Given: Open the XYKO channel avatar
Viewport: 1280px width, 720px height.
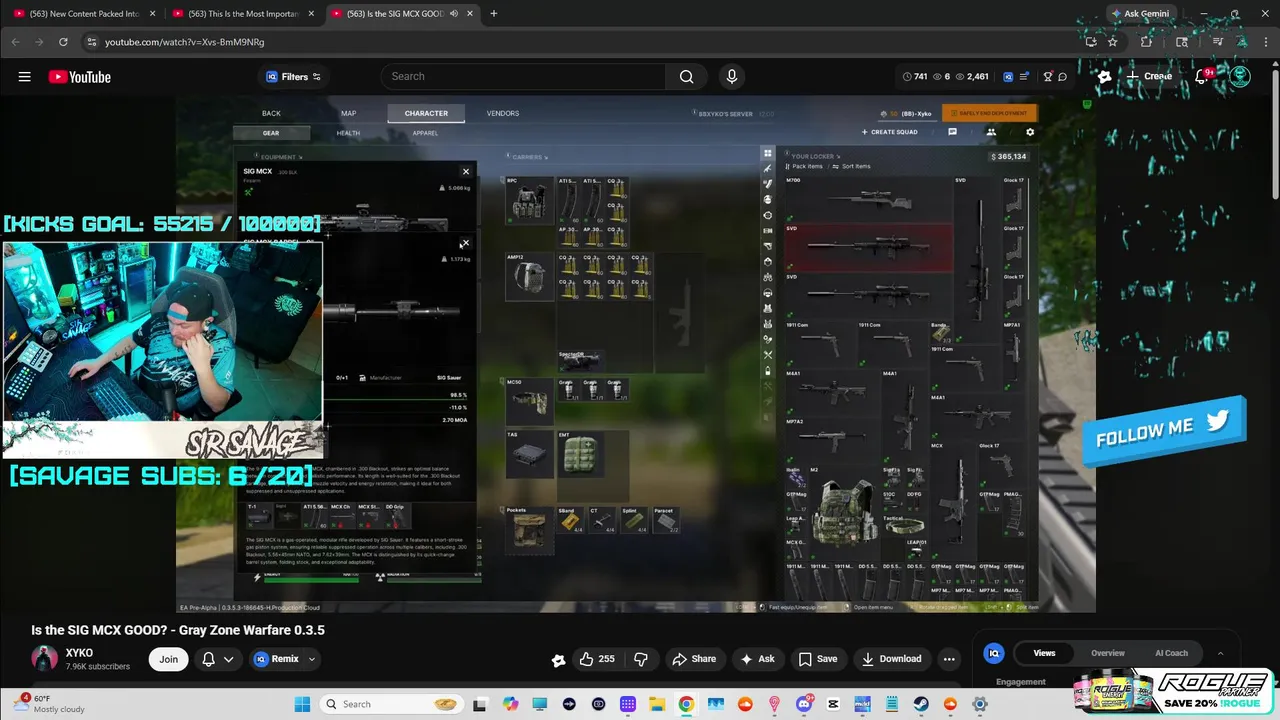Looking at the screenshot, I should click(44, 659).
